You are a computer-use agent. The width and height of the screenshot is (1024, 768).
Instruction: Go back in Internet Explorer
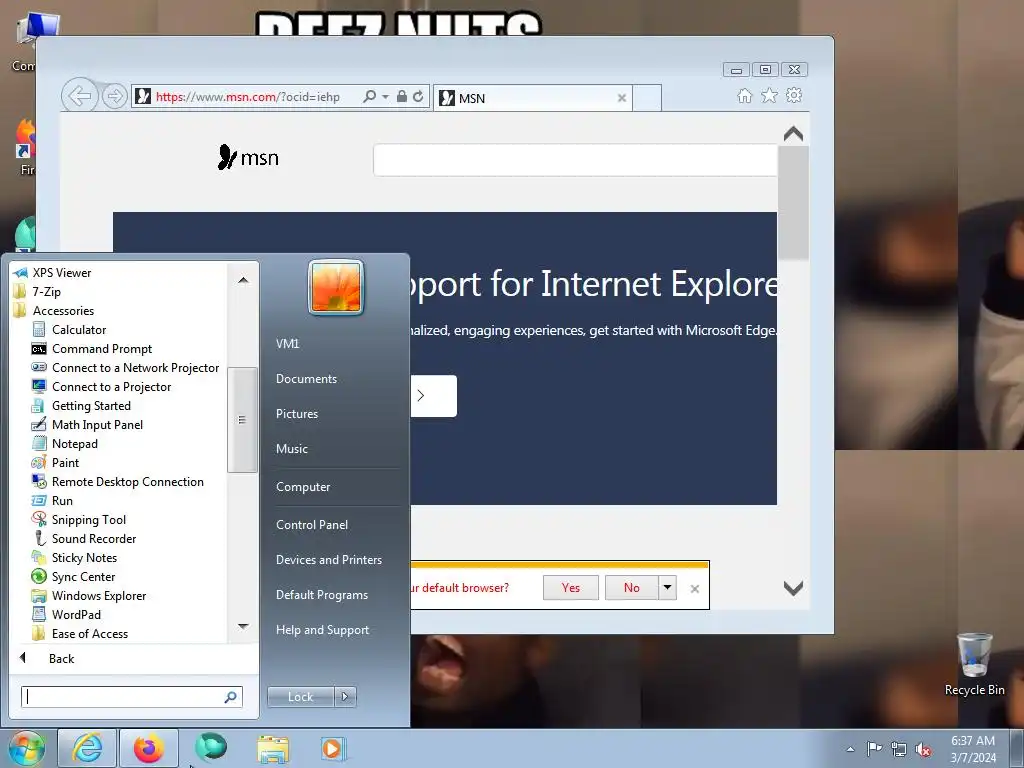[80, 97]
